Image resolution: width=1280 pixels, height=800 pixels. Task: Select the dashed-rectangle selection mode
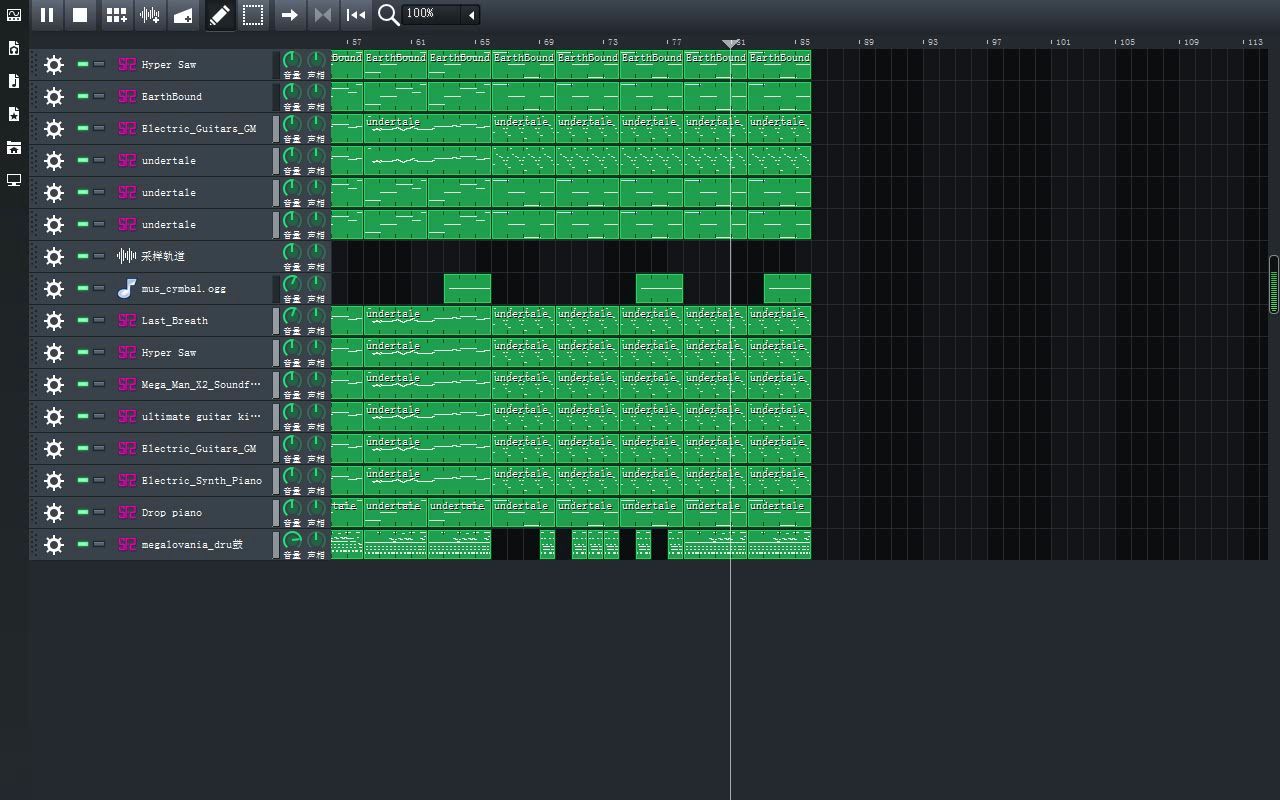click(x=253, y=15)
